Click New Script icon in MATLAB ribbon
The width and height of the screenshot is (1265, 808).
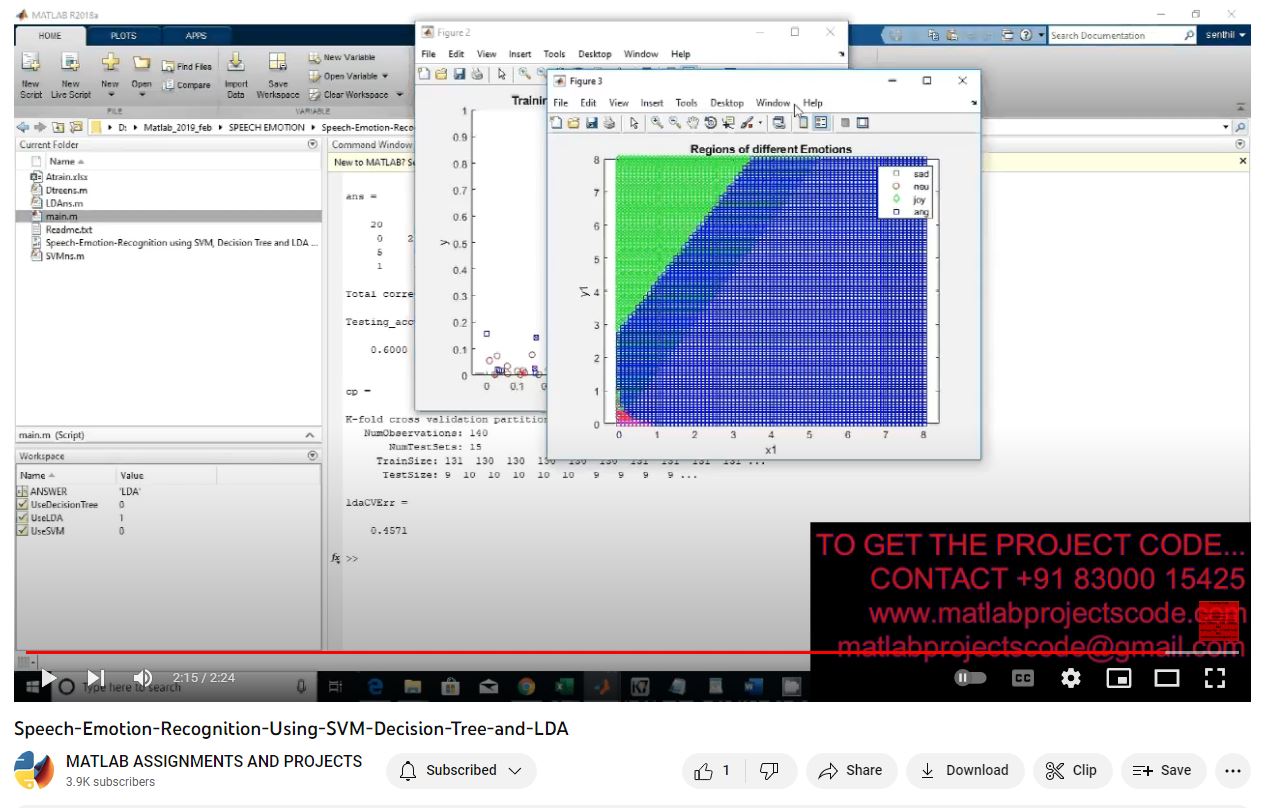point(31,63)
